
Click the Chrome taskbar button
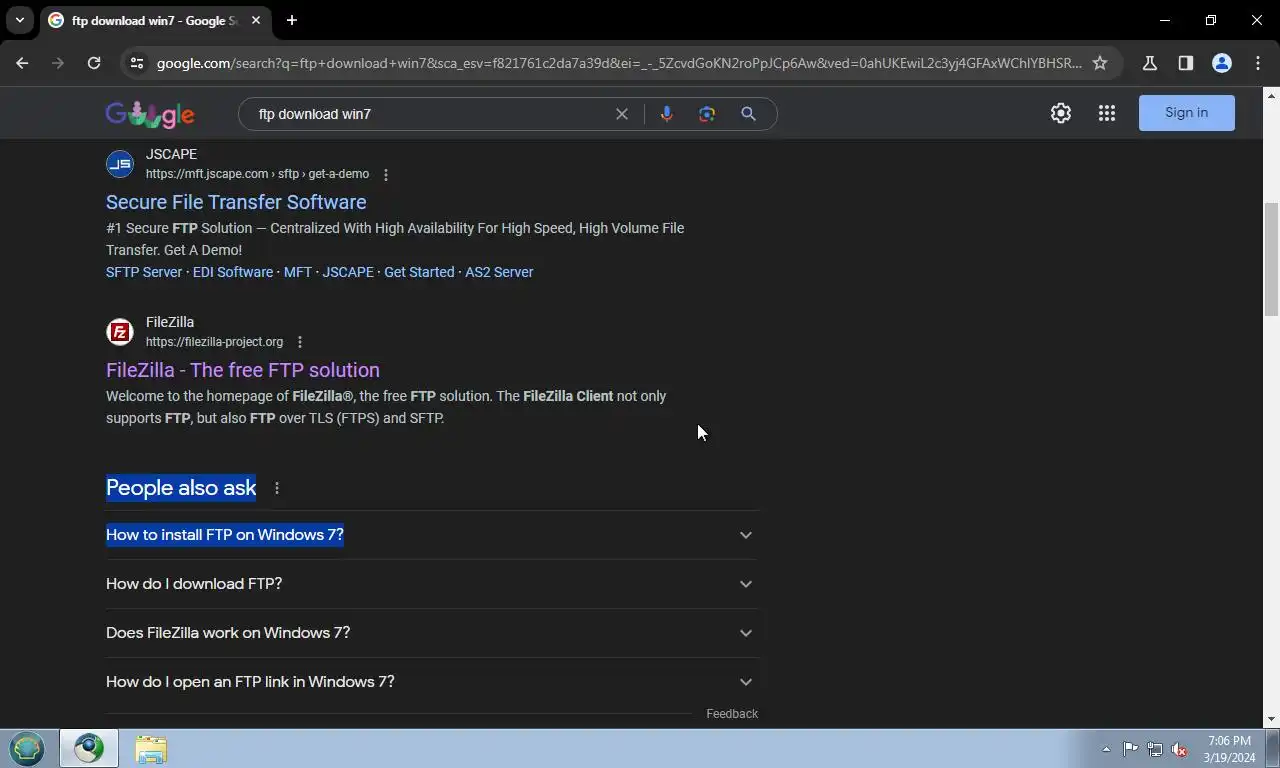click(89, 748)
